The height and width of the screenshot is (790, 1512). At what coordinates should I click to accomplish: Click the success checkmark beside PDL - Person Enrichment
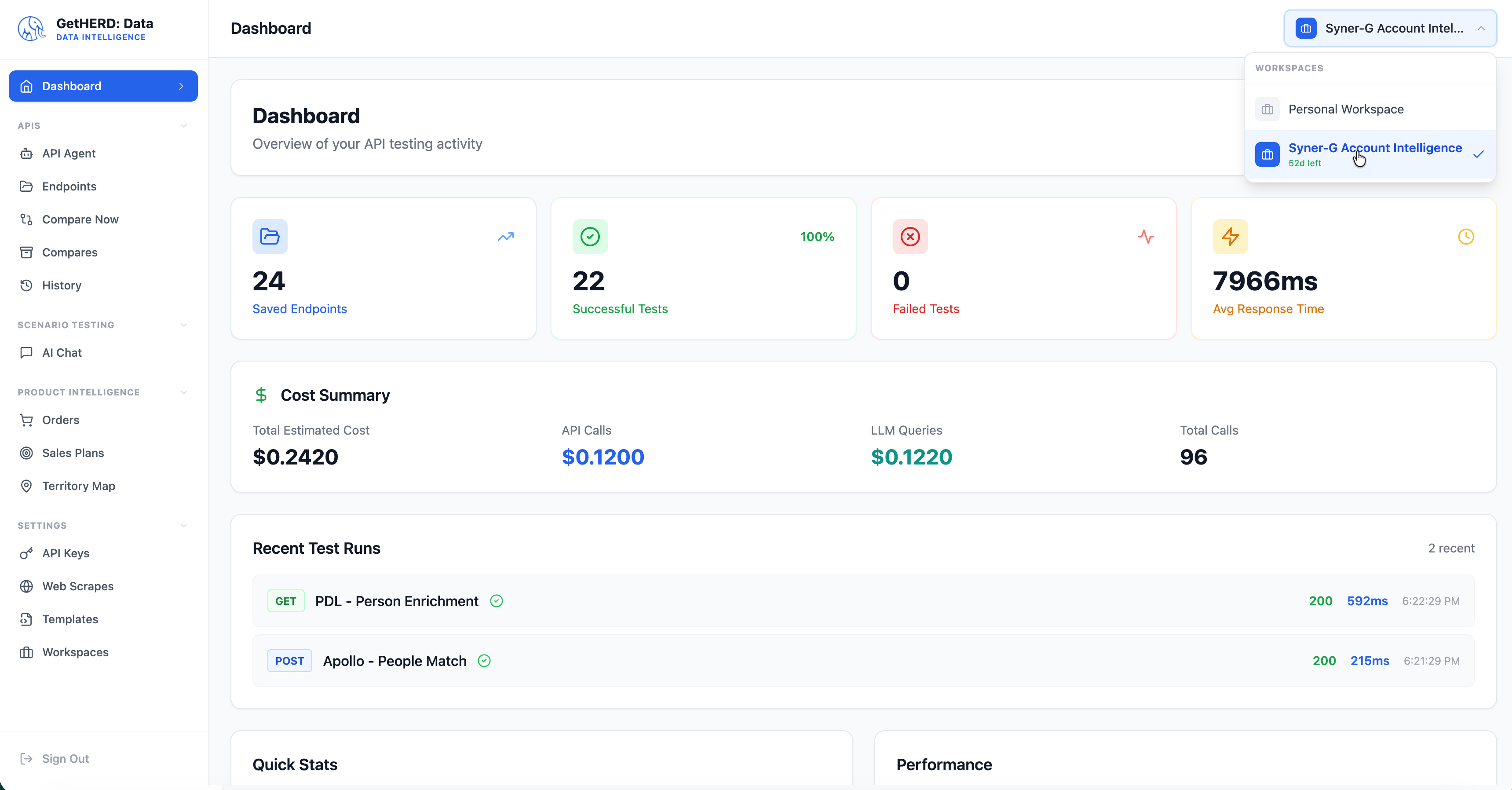(496, 601)
